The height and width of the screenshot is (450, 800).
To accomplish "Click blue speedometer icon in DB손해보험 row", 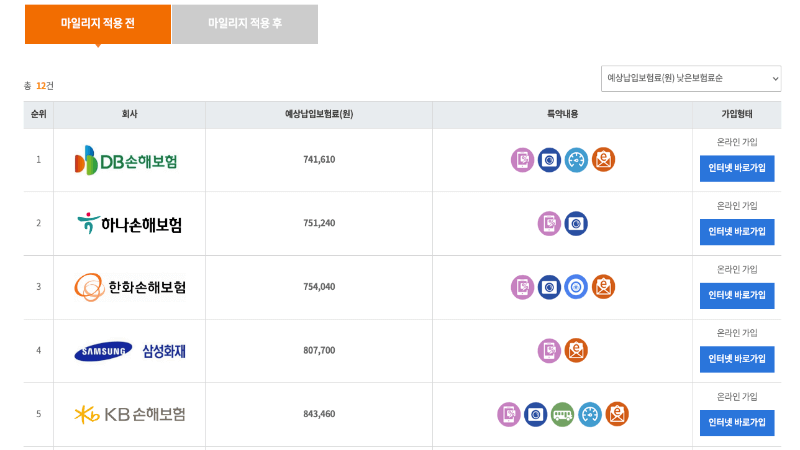I will (577, 160).
